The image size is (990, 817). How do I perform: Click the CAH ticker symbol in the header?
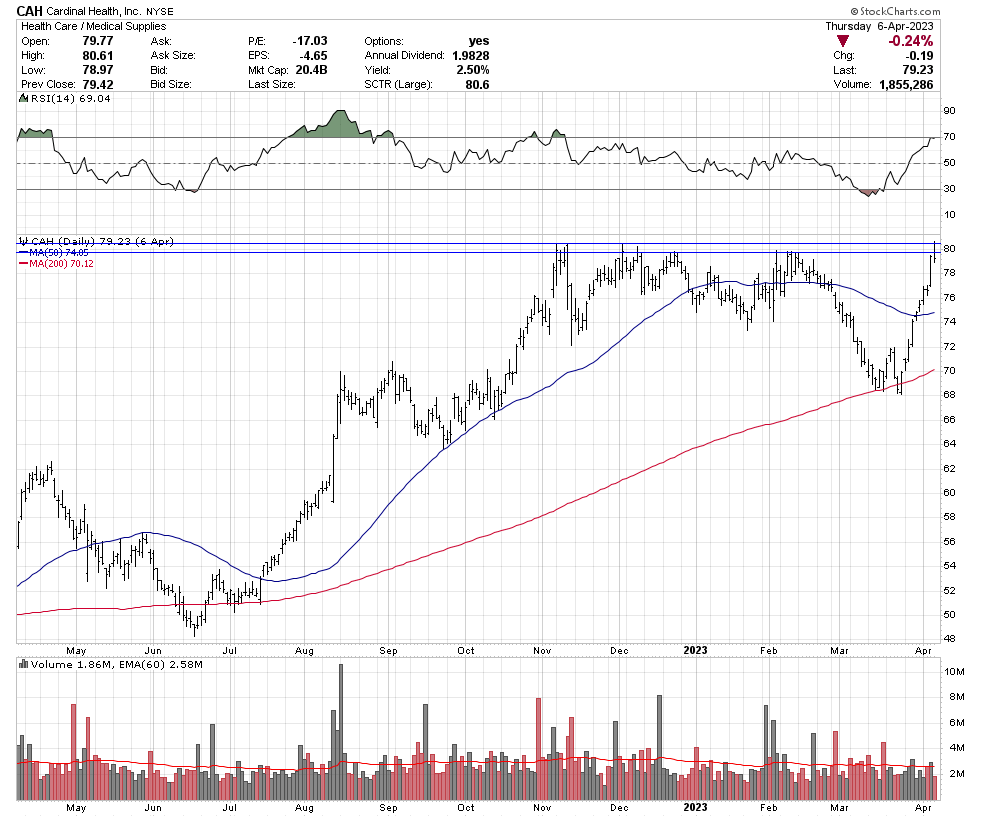click(x=30, y=11)
